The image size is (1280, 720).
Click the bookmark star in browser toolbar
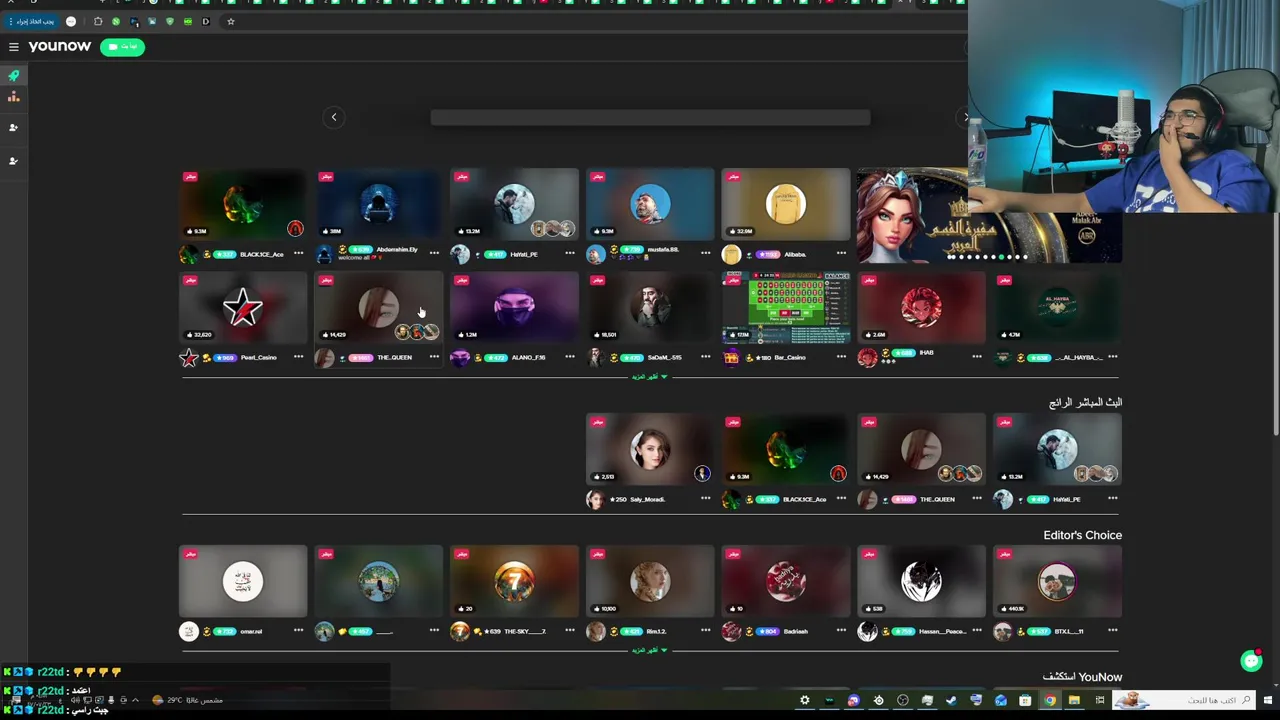click(x=231, y=21)
